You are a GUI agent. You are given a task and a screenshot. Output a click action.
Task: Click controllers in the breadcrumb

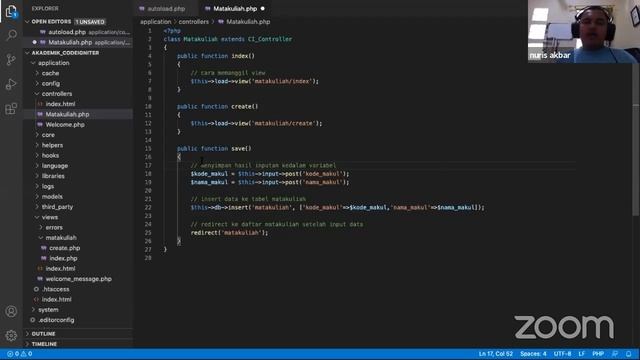[x=193, y=22]
